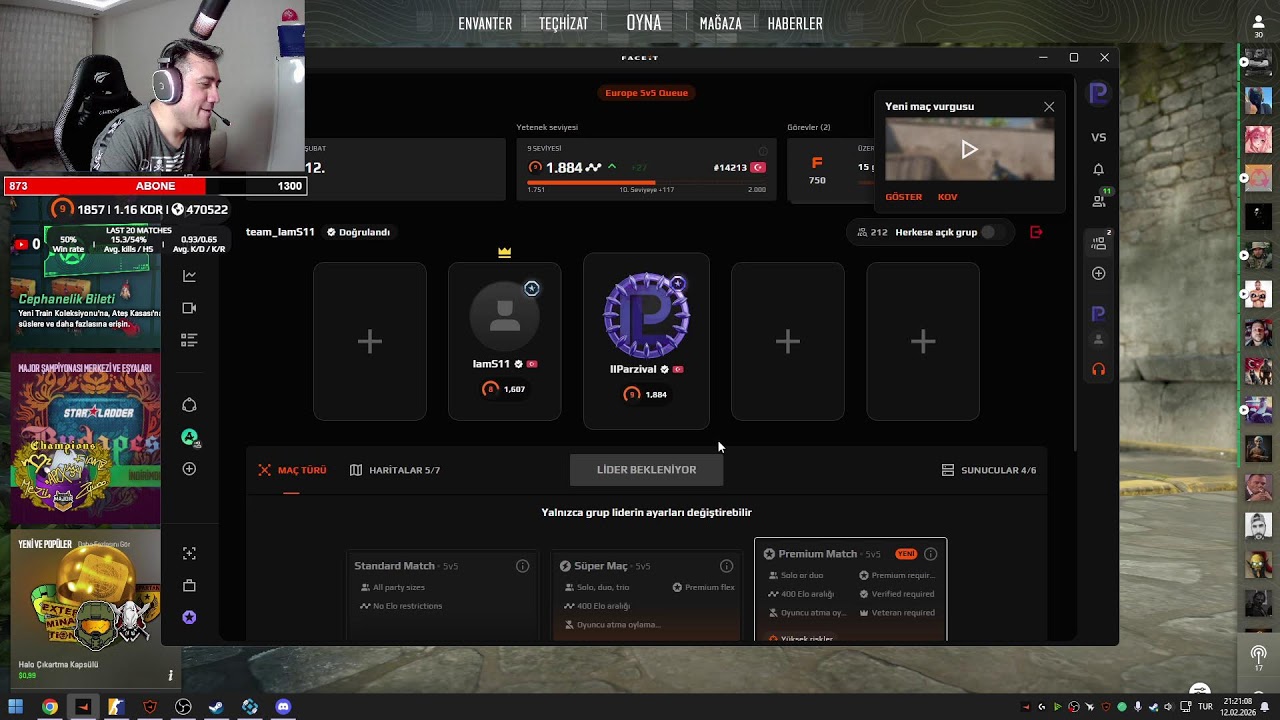Click KOV in the highlight popup
This screenshot has height=720, width=1280.
coord(947,197)
